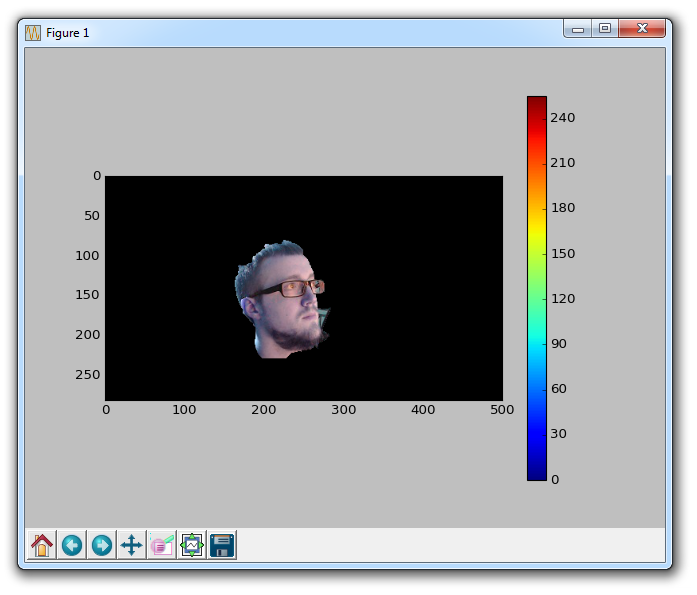Click the red top of the colorbar
697x595 pixels.
click(x=537, y=106)
